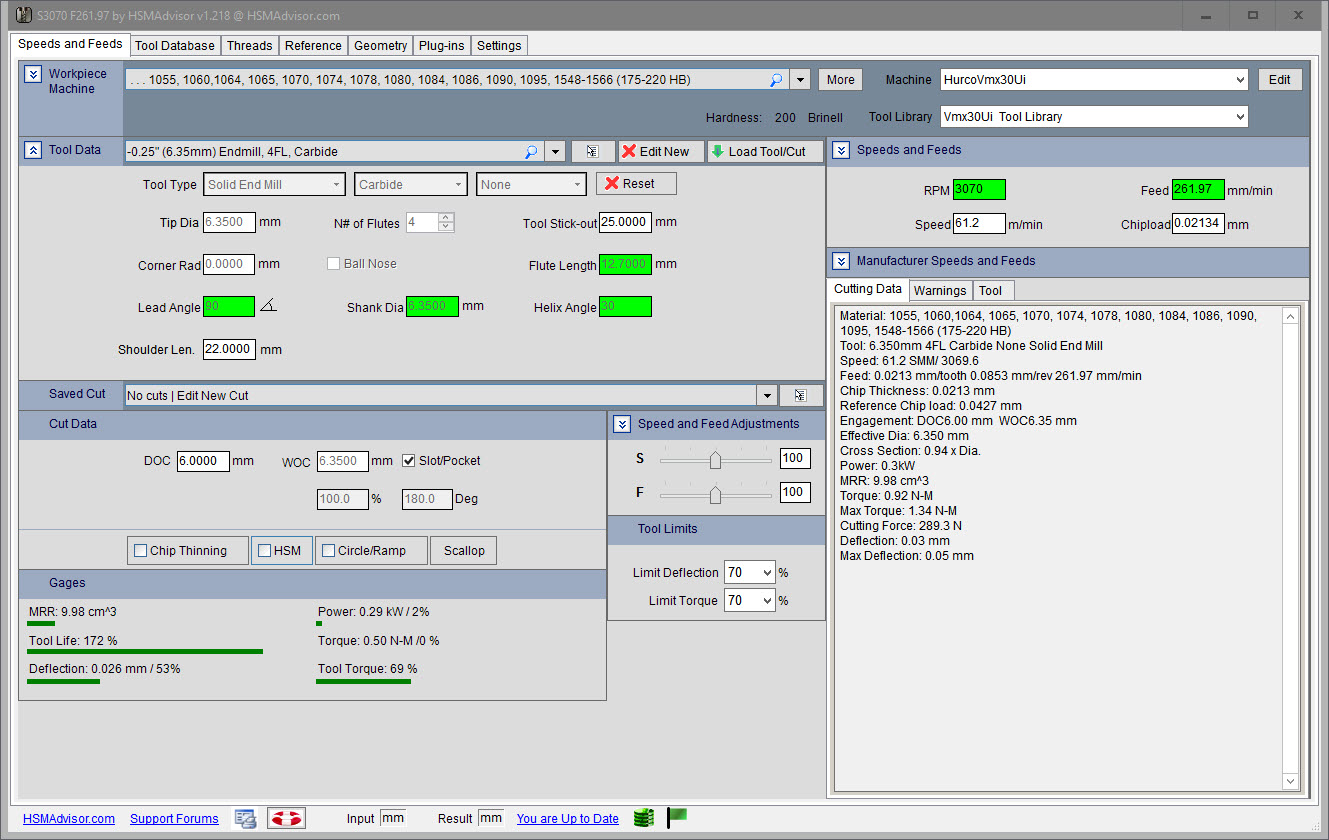Open the Warnings tab
Image resolution: width=1329 pixels, height=840 pixels.
pyautogui.click(x=940, y=290)
